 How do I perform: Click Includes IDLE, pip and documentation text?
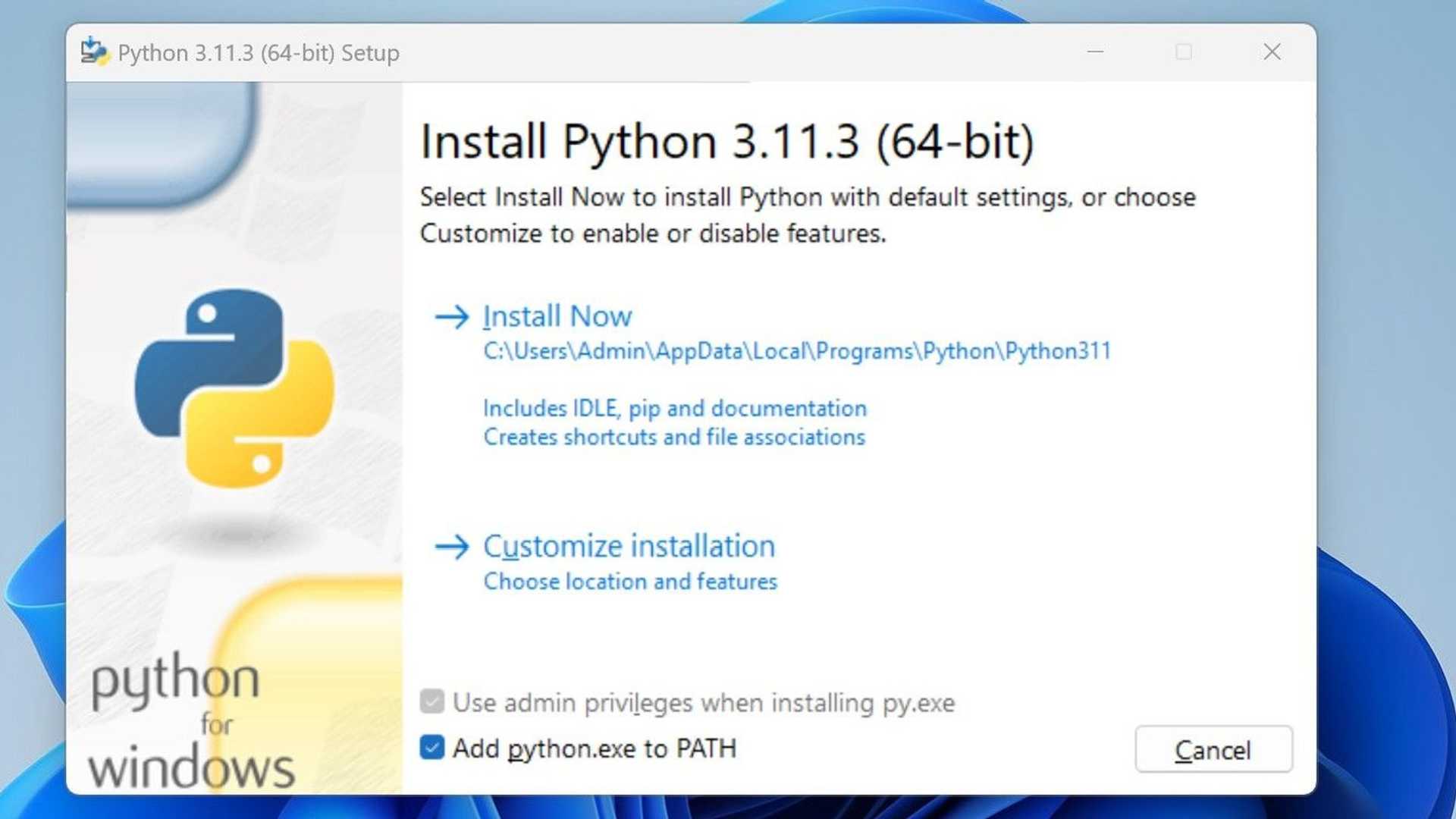(674, 408)
